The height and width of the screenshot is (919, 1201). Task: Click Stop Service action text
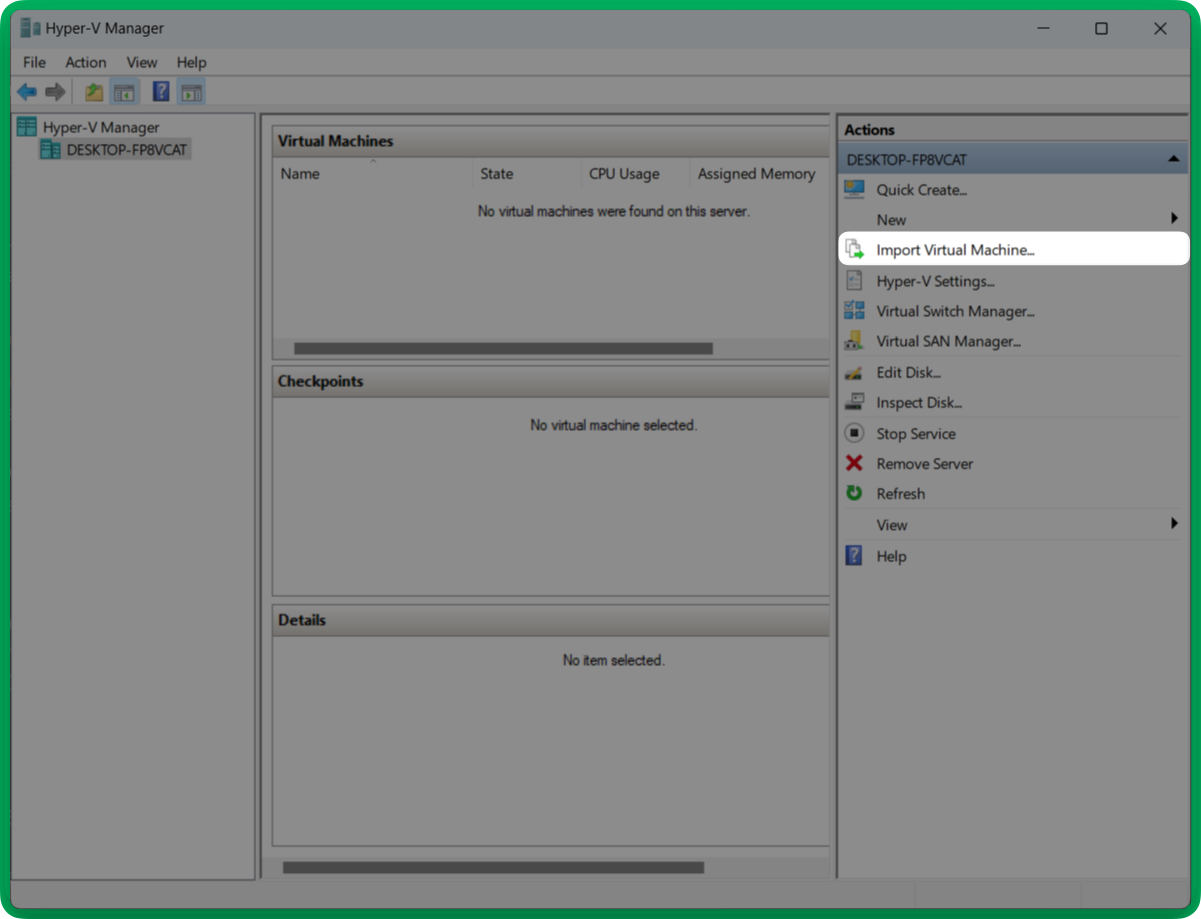(x=916, y=433)
